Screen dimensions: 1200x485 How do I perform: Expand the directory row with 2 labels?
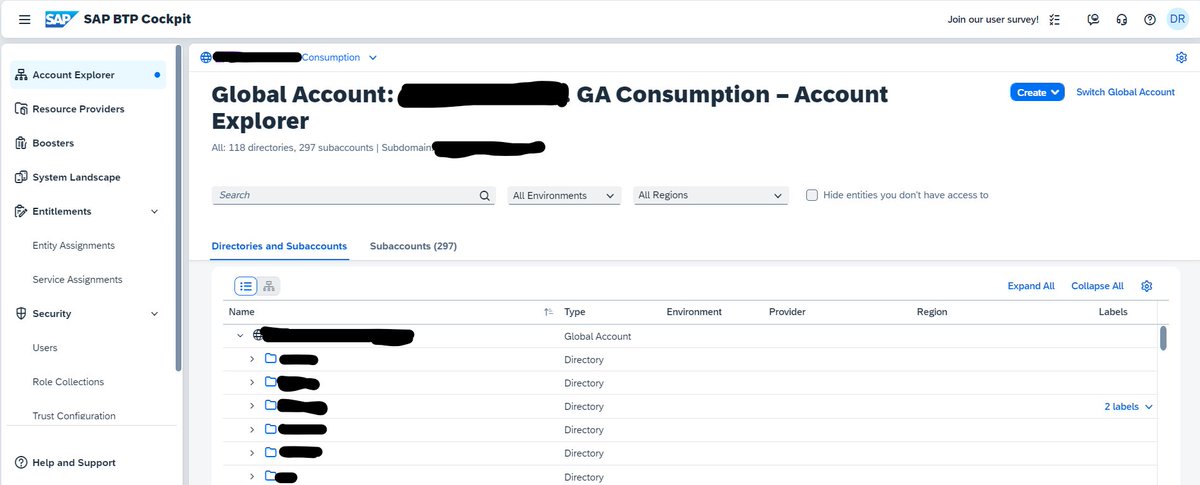click(252, 406)
